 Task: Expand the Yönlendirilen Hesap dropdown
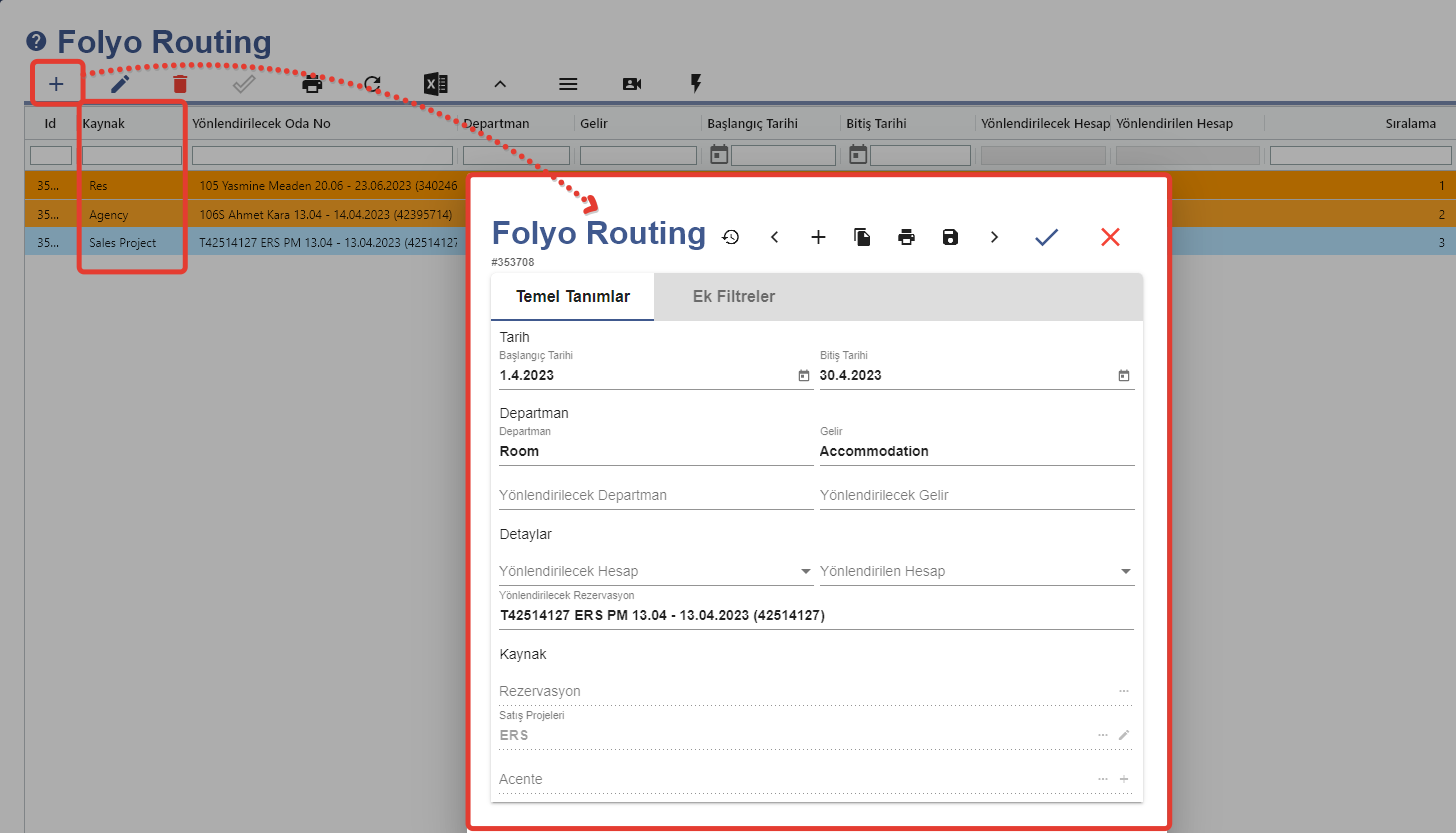[x=1126, y=572]
